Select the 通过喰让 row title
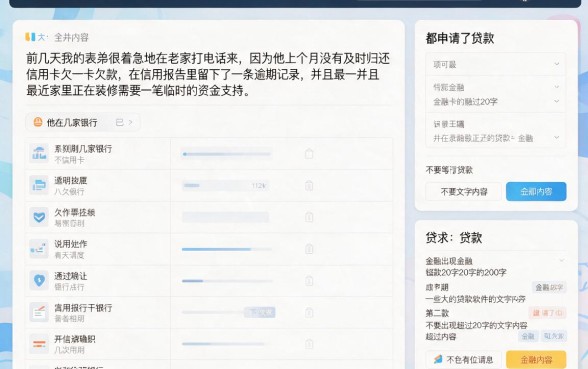Viewport: 588px width, 369px height. 70,276
